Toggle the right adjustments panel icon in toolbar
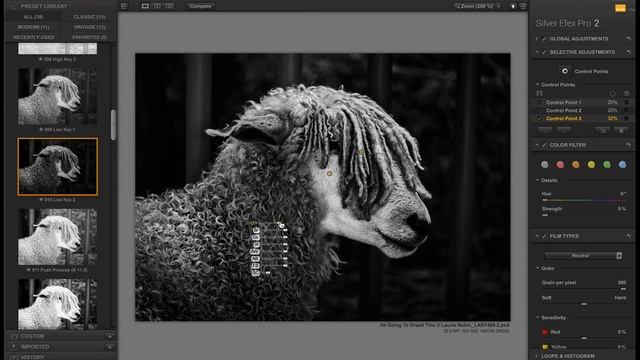The width and height of the screenshot is (640, 360). coord(523,6)
